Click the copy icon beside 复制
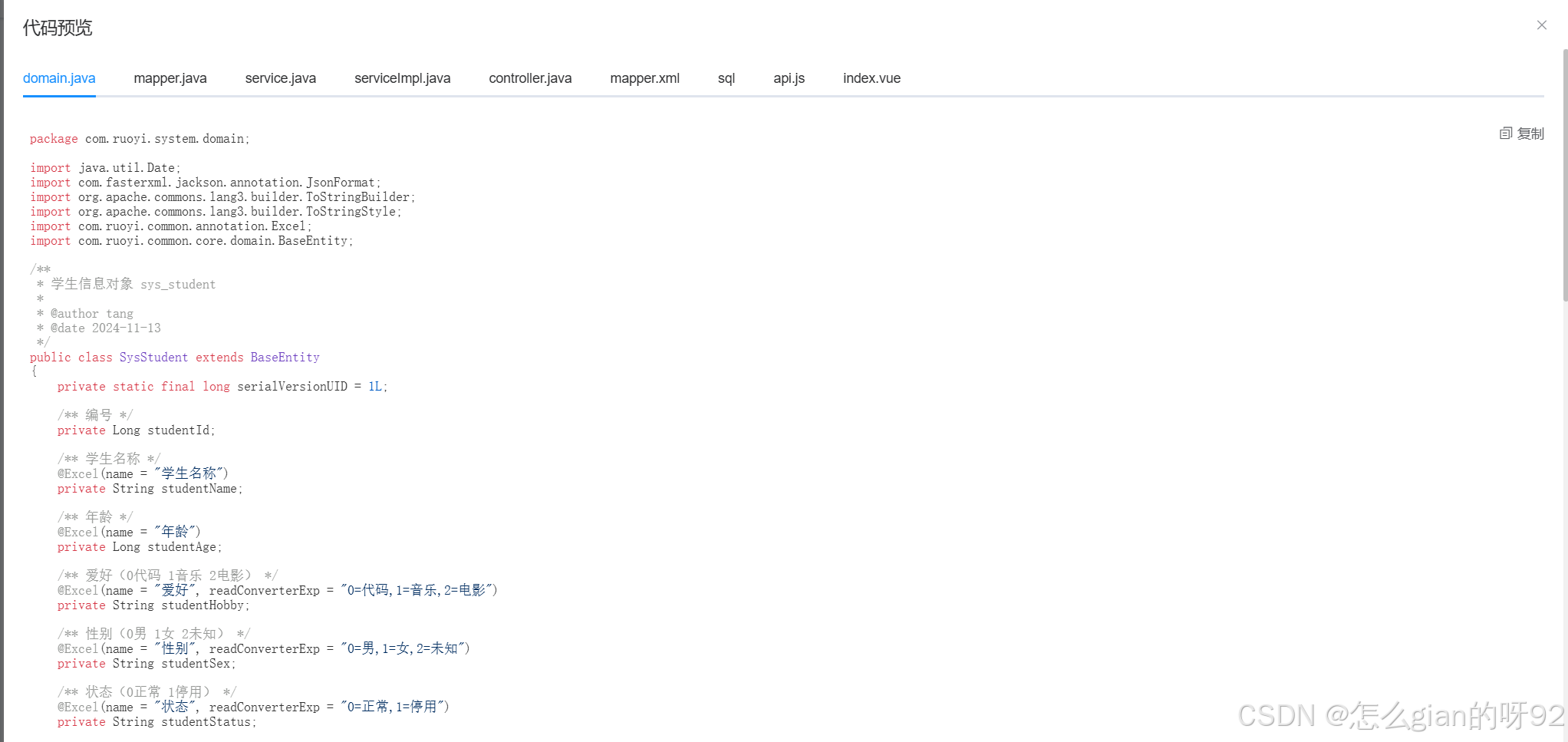 [1506, 133]
